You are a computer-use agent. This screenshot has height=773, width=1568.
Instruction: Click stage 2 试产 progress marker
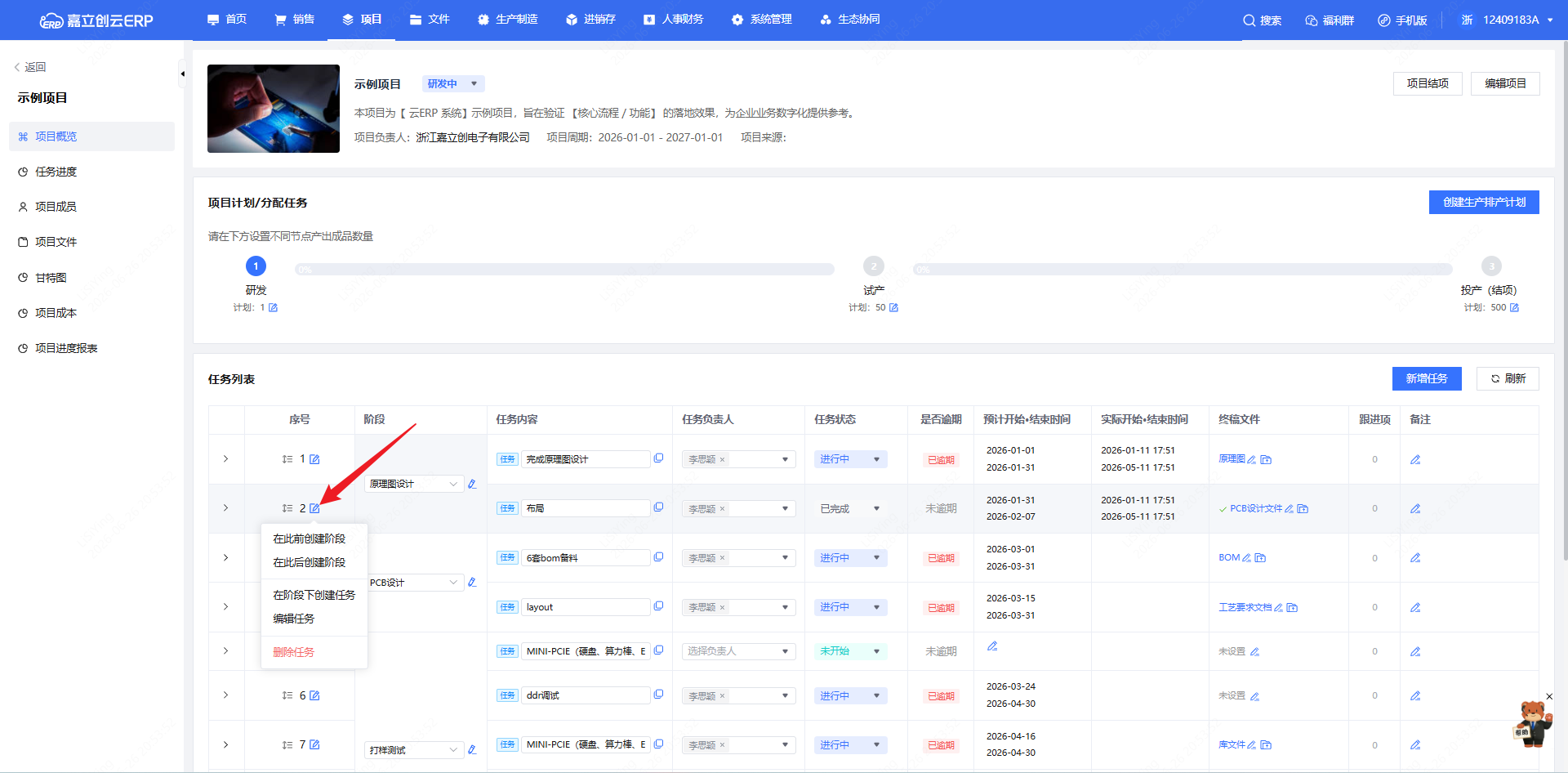tap(874, 266)
